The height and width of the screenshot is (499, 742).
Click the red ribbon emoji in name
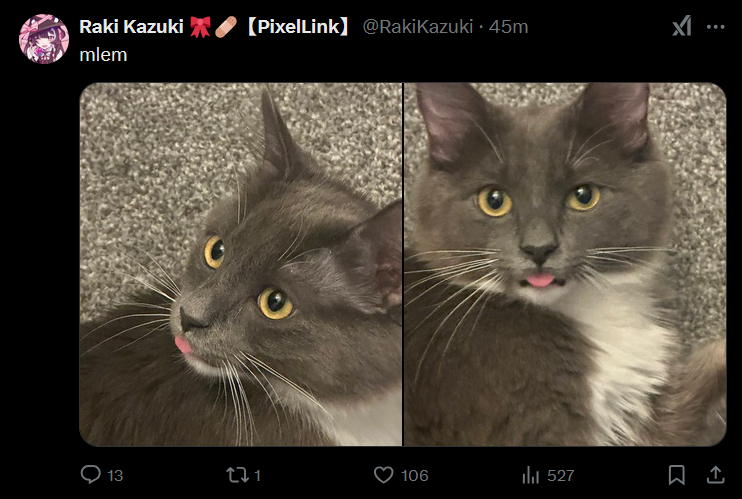point(199,27)
